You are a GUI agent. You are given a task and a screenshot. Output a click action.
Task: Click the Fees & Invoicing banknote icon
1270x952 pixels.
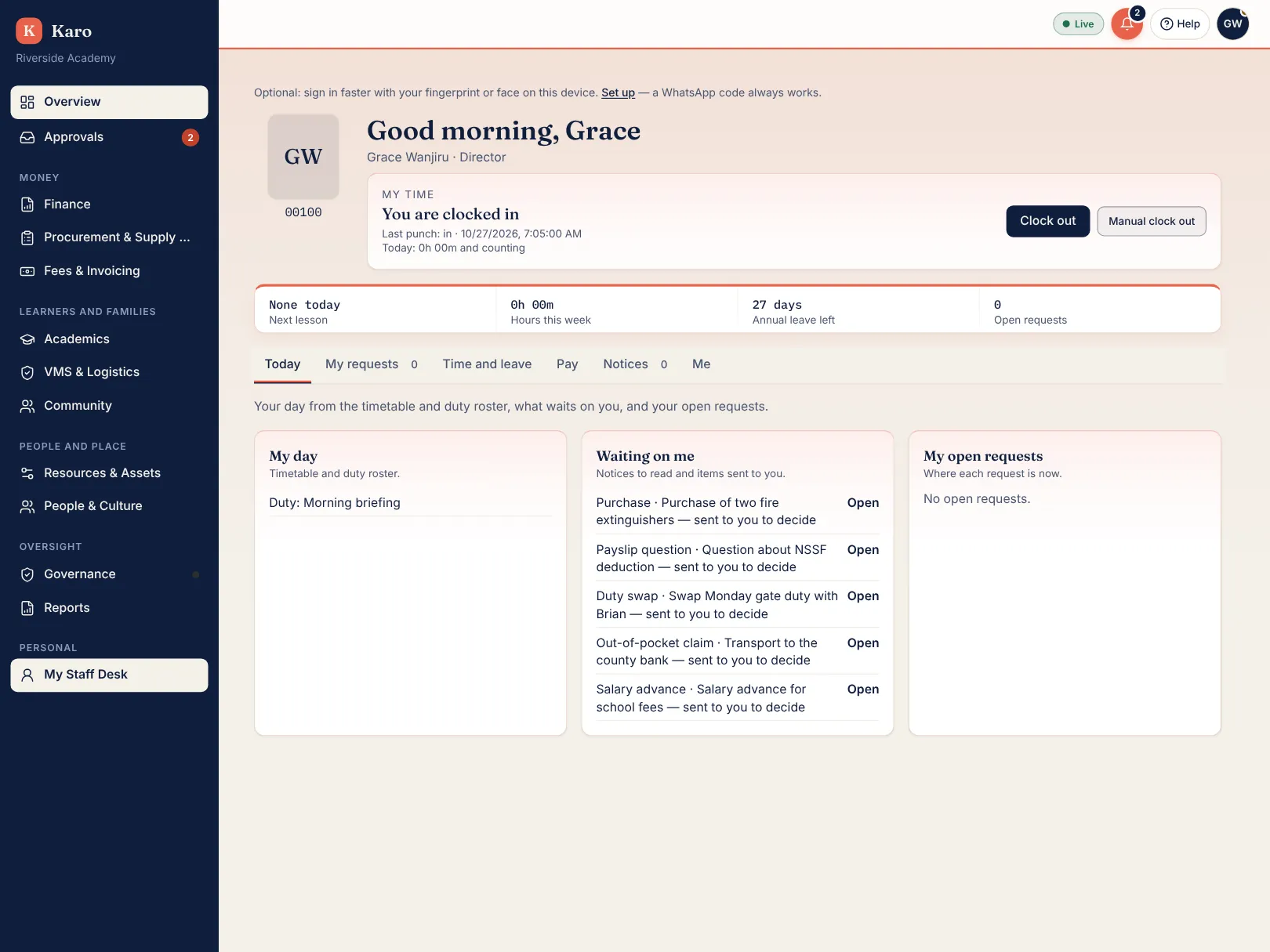point(27,271)
